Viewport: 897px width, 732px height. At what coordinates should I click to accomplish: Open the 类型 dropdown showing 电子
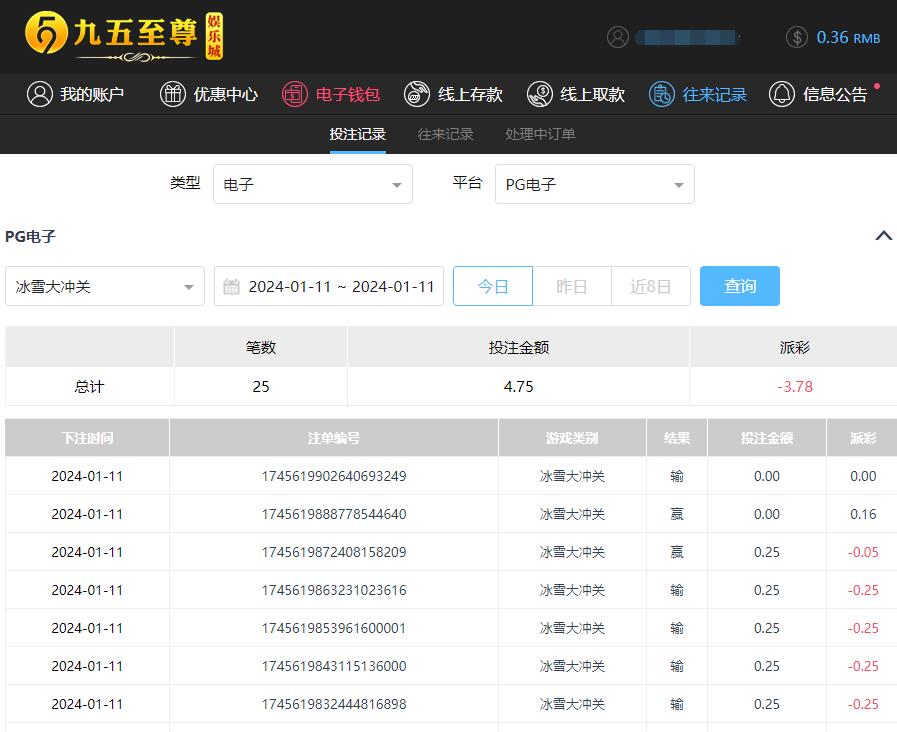(x=313, y=184)
